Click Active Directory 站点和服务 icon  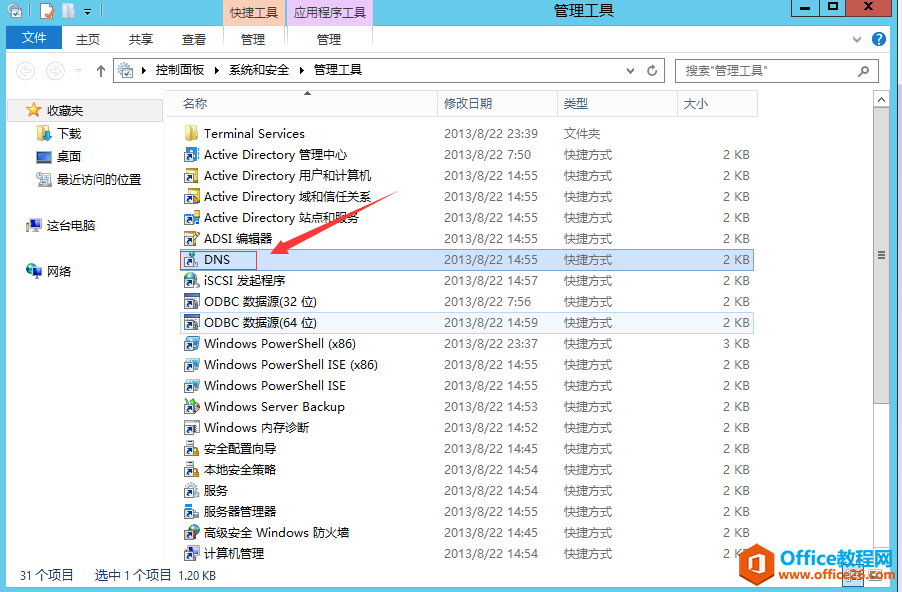pos(191,217)
